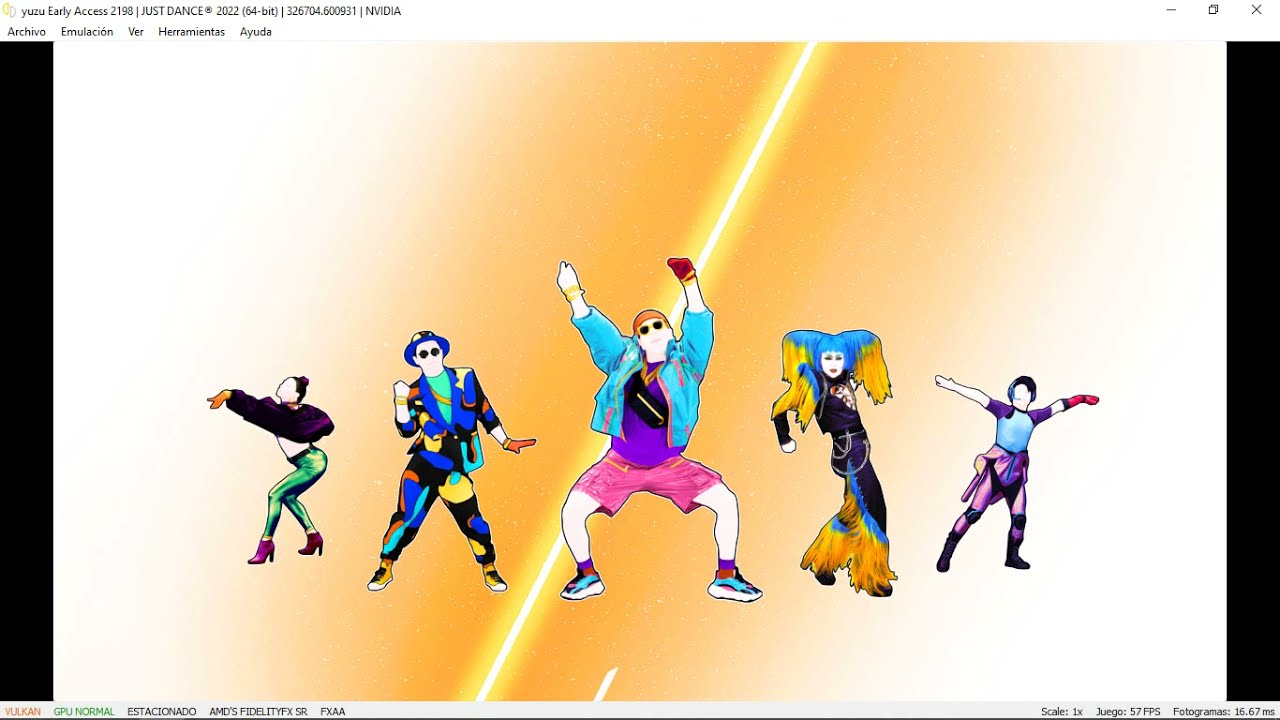Toggle the FXAA anti-aliasing button
The height and width of the screenshot is (720, 1280).
pos(333,712)
